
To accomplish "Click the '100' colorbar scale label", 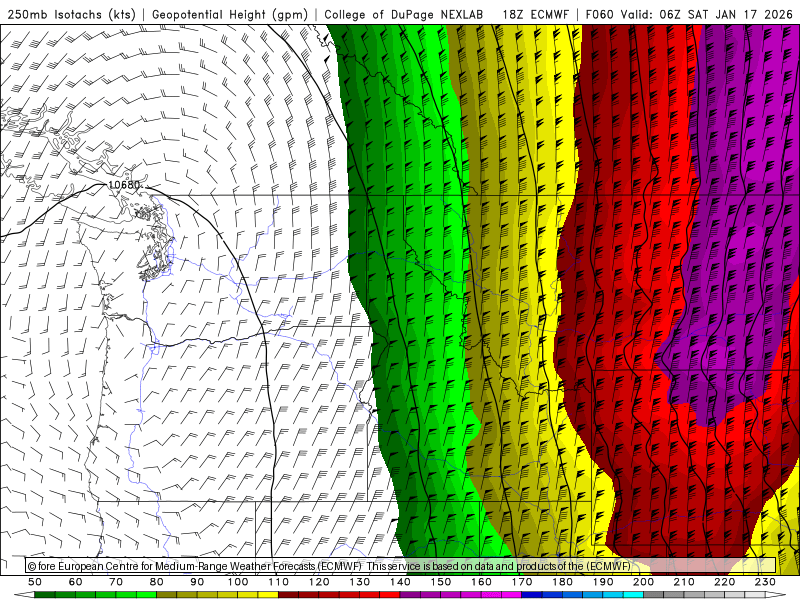I will (x=238, y=582).
